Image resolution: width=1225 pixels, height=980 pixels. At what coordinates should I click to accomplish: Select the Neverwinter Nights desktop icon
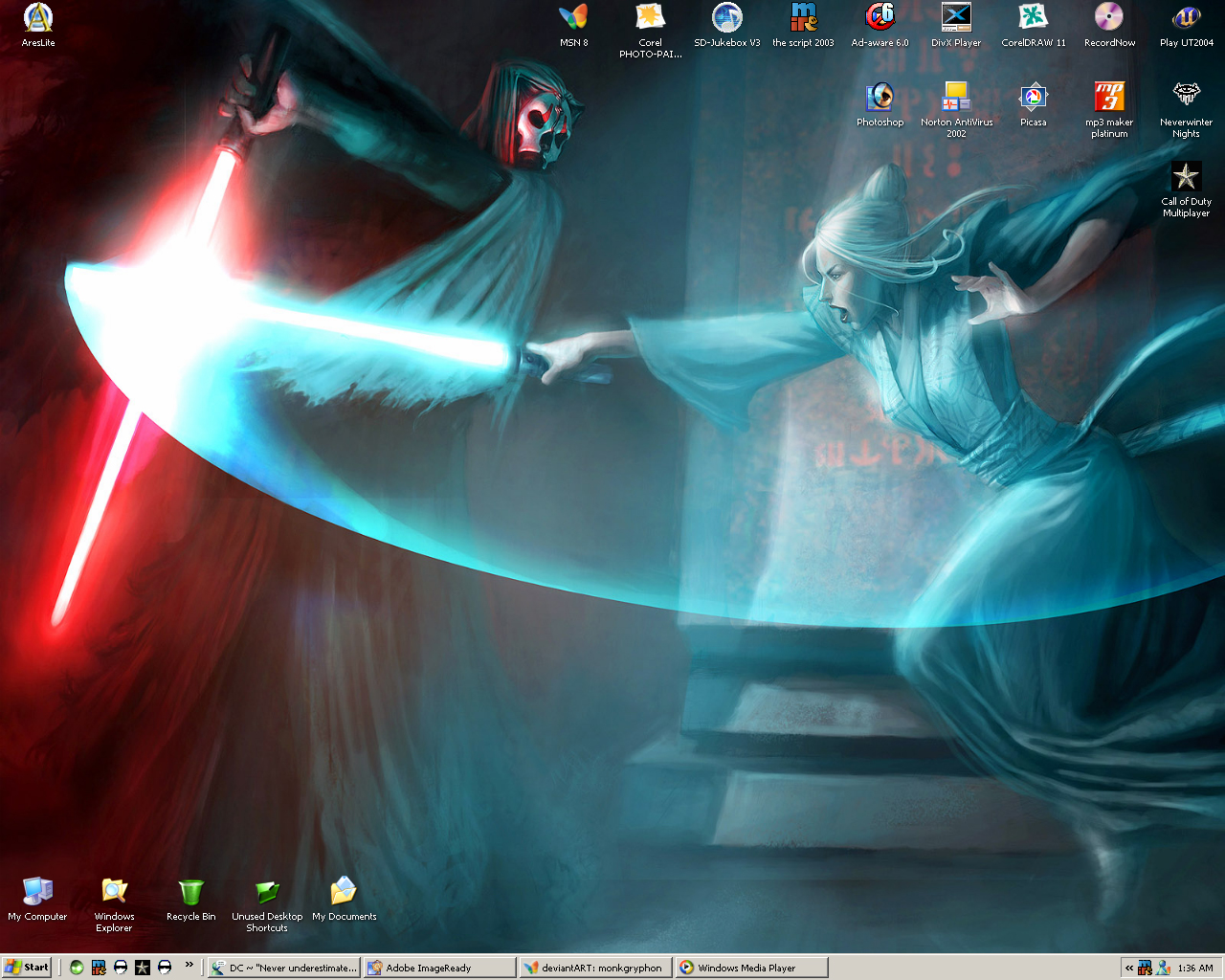tap(1186, 110)
